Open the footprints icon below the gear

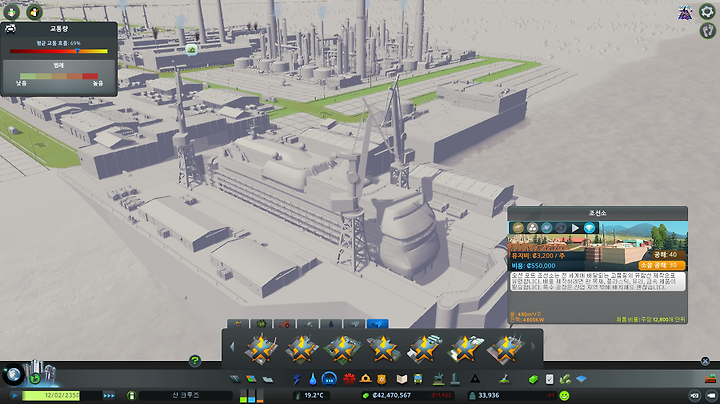click(707, 31)
